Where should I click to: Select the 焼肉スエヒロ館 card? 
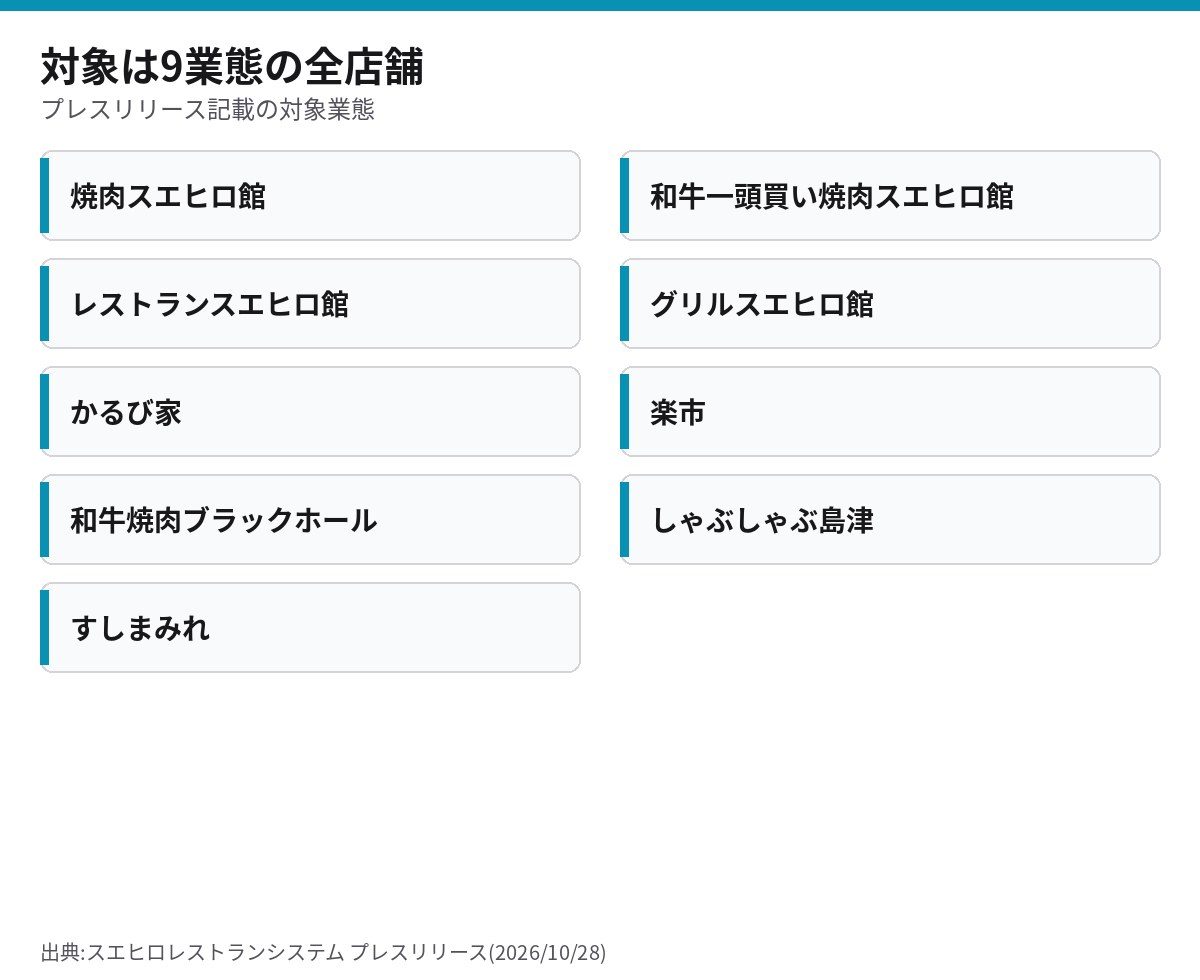[x=310, y=196]
